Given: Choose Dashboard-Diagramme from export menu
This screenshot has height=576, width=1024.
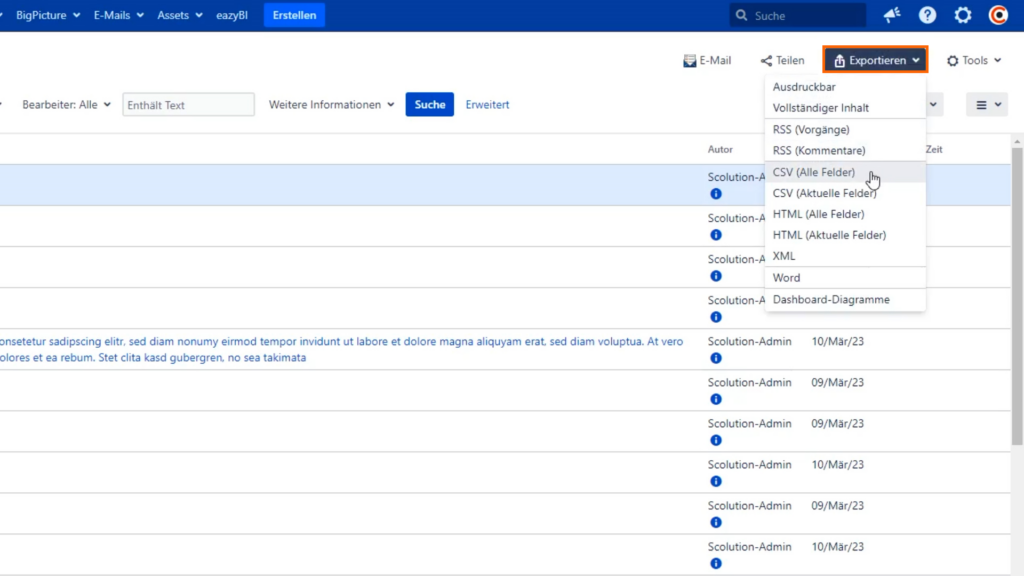Looking at the screenshot, I should tap(831, 299).
